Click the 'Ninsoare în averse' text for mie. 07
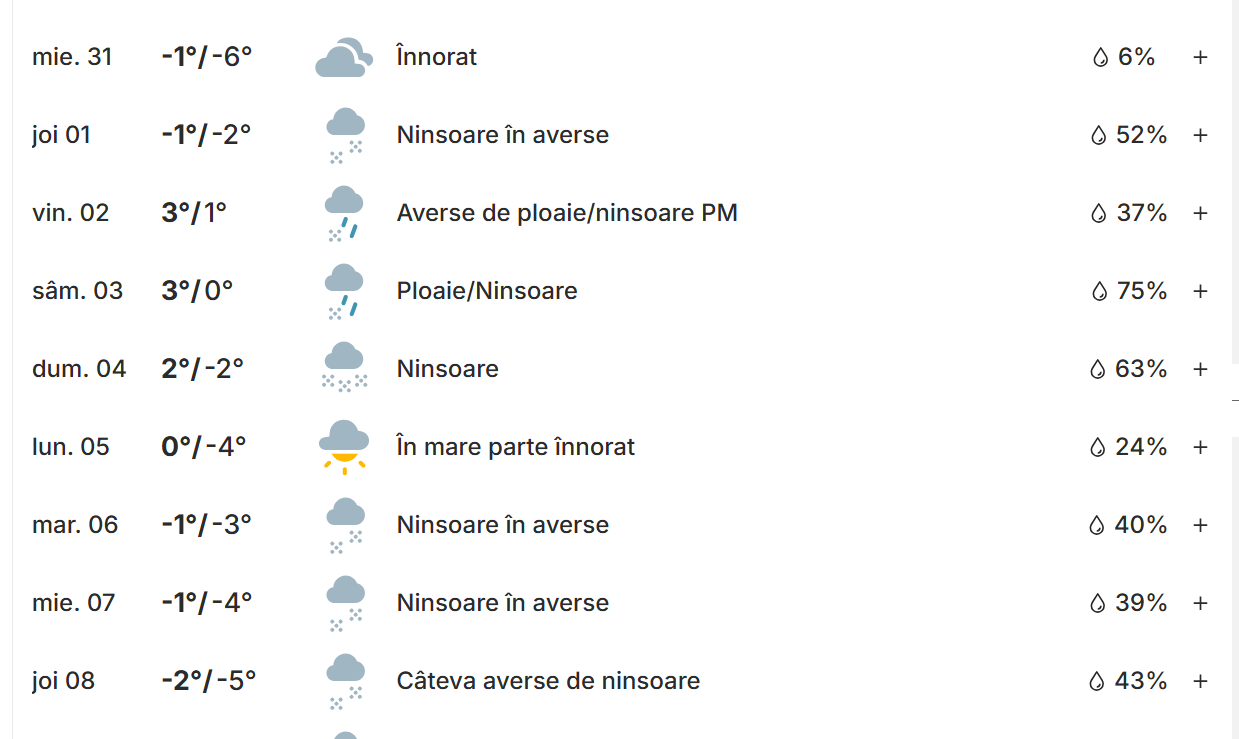The width and height of the screenshot is (1239, 739). point(502,603)
